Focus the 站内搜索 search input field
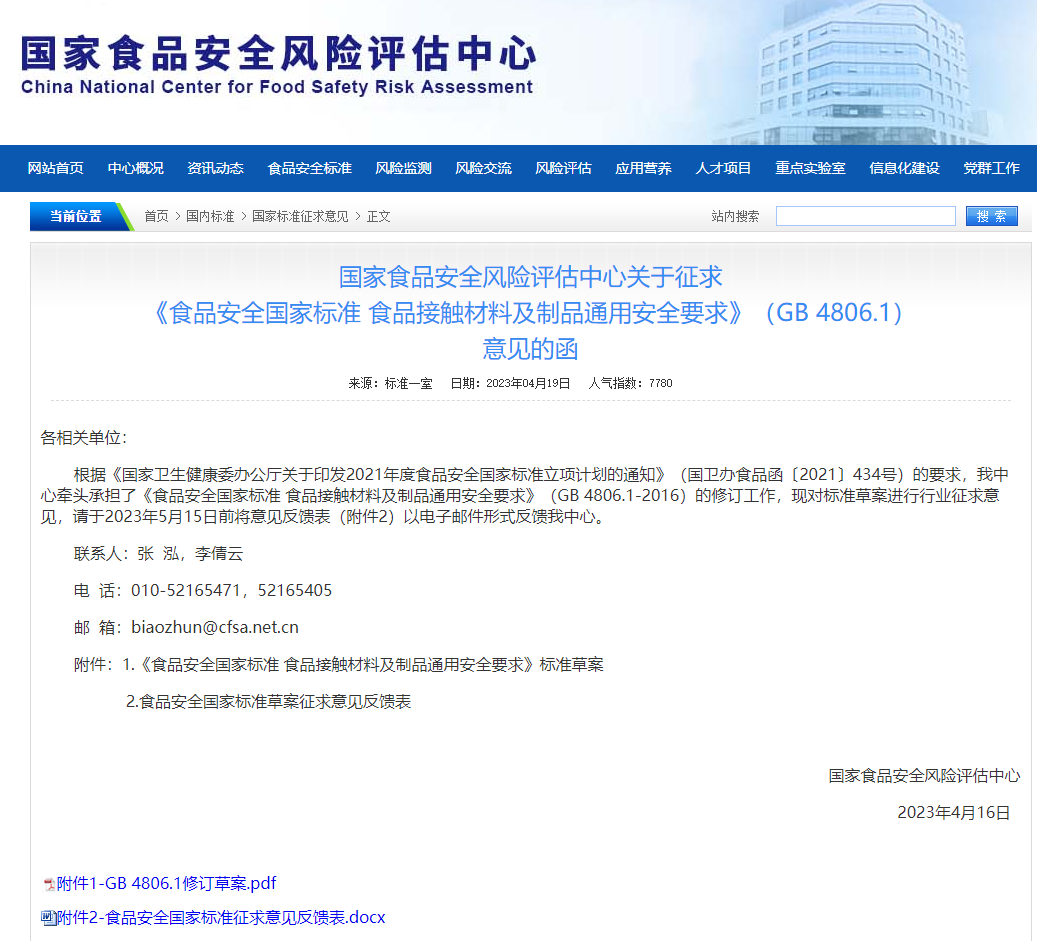This screenshot has height=941, width=1037. point(866,216)
